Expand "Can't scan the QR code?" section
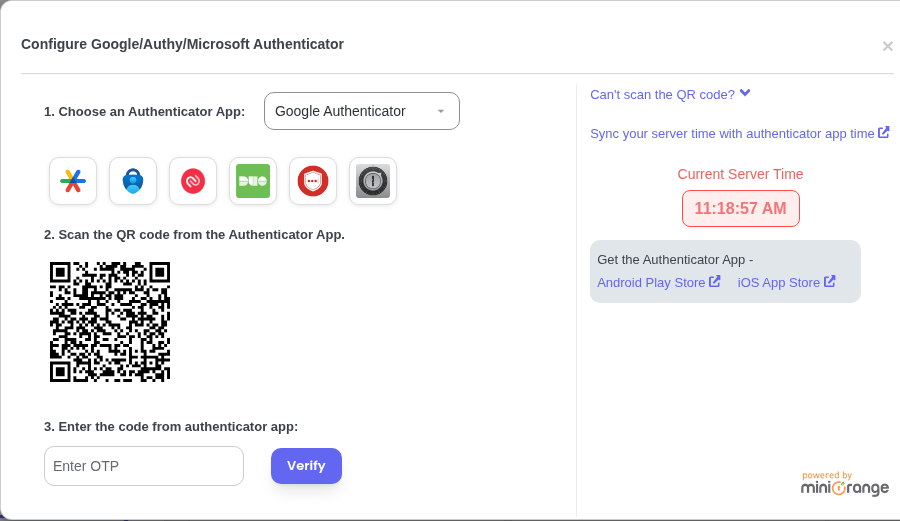The height and width of the screenshot is (521, 900). (x=670, y=94)
